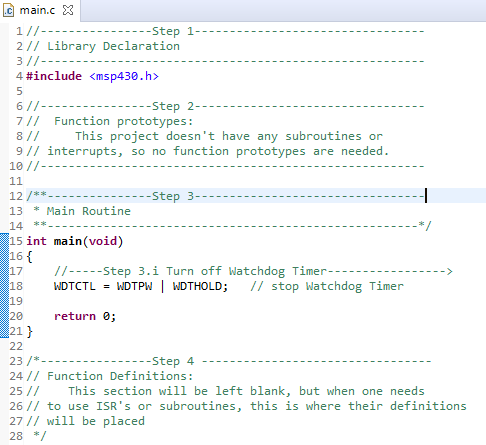
Task: Click the Step 3 comment header line
Action: [225, 196]
